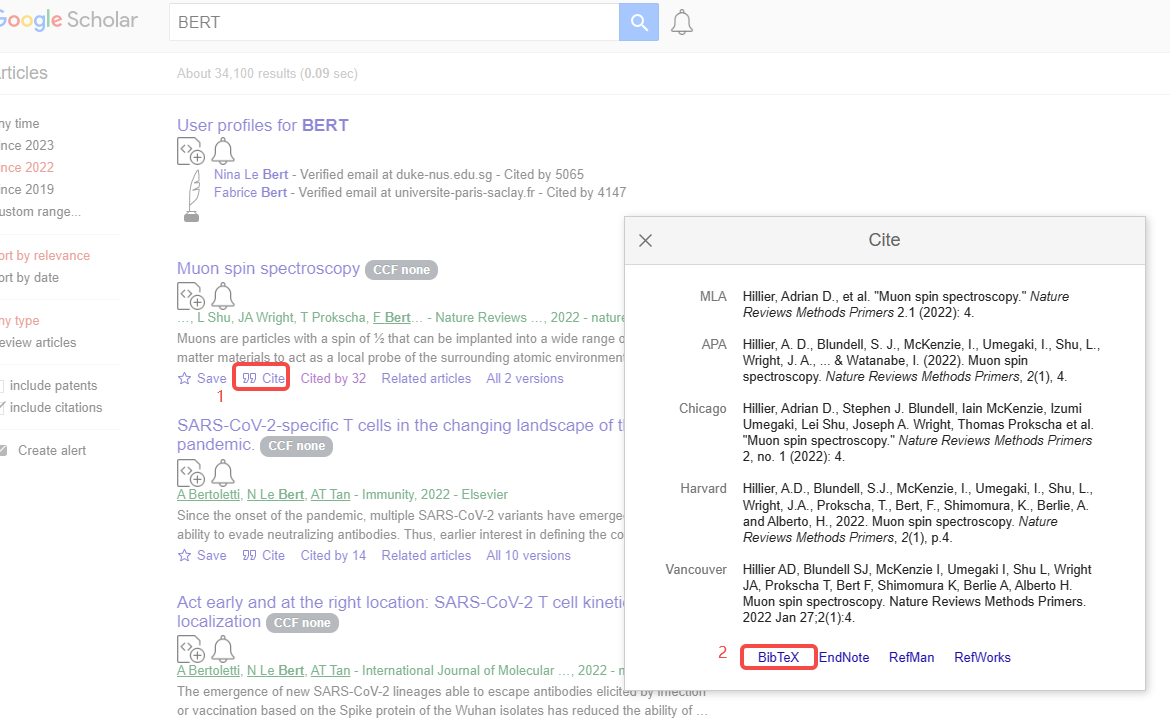The width and height of the screenshot is (1170, 719).
Task: Toggle the include citations checkbox
Action: pos(2,408)
